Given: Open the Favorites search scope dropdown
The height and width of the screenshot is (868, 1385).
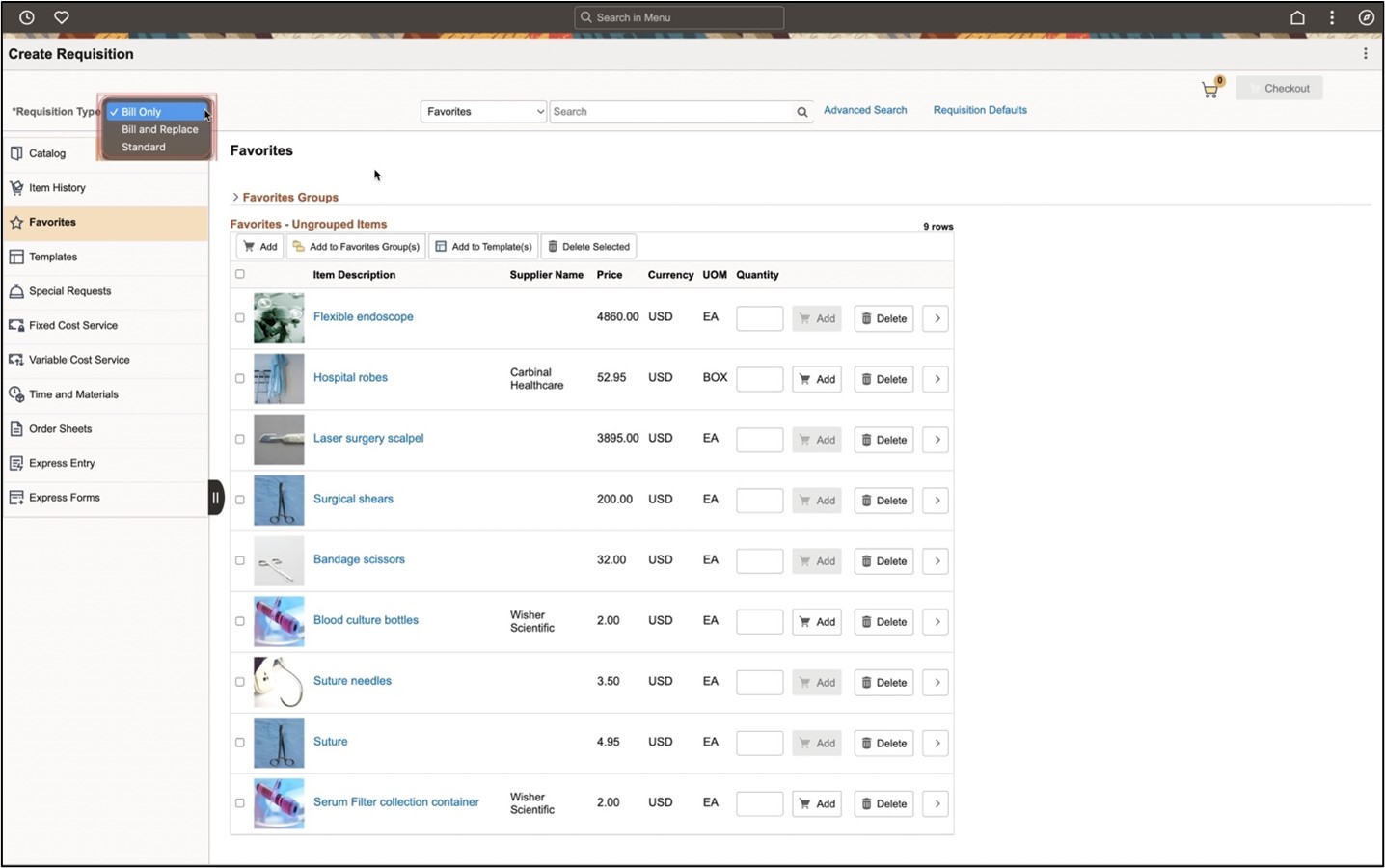Looking at the screenshot, I should (484, 112).
